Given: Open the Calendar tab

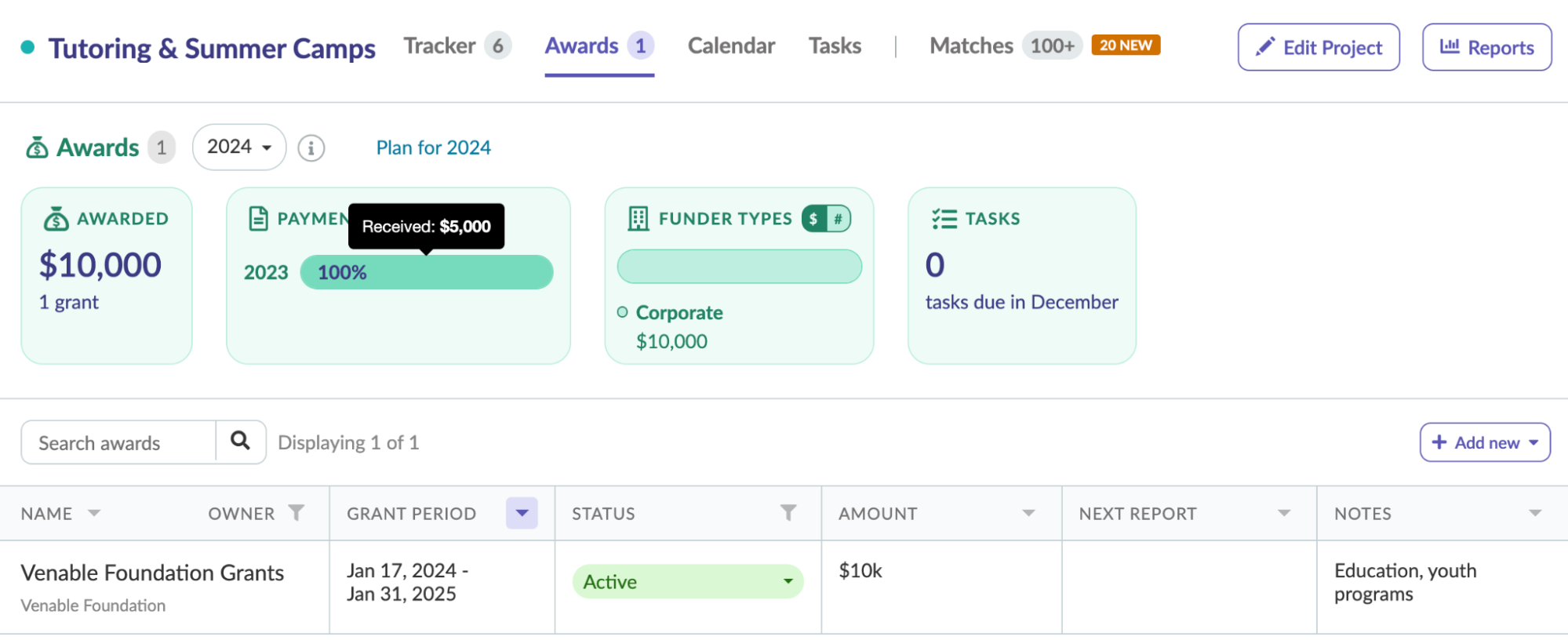Looking at the screenshot, I should [x=731, y=46].
